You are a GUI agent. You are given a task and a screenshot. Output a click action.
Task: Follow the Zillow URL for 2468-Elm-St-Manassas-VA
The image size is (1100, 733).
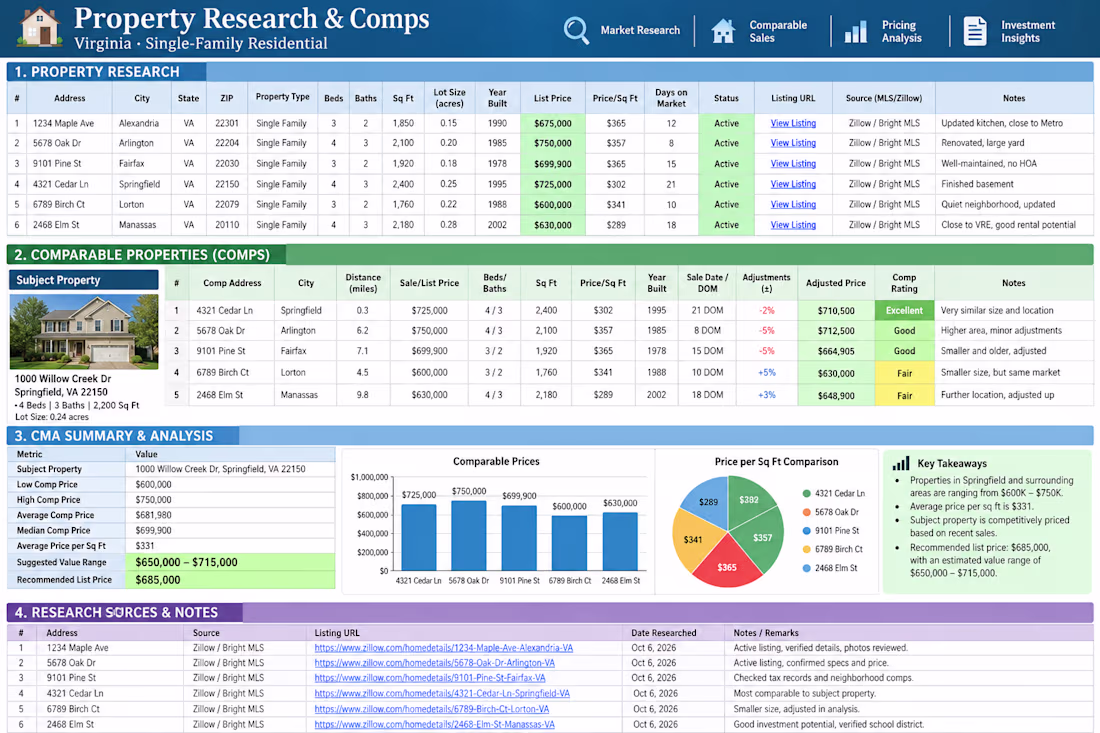coord(434,725)
